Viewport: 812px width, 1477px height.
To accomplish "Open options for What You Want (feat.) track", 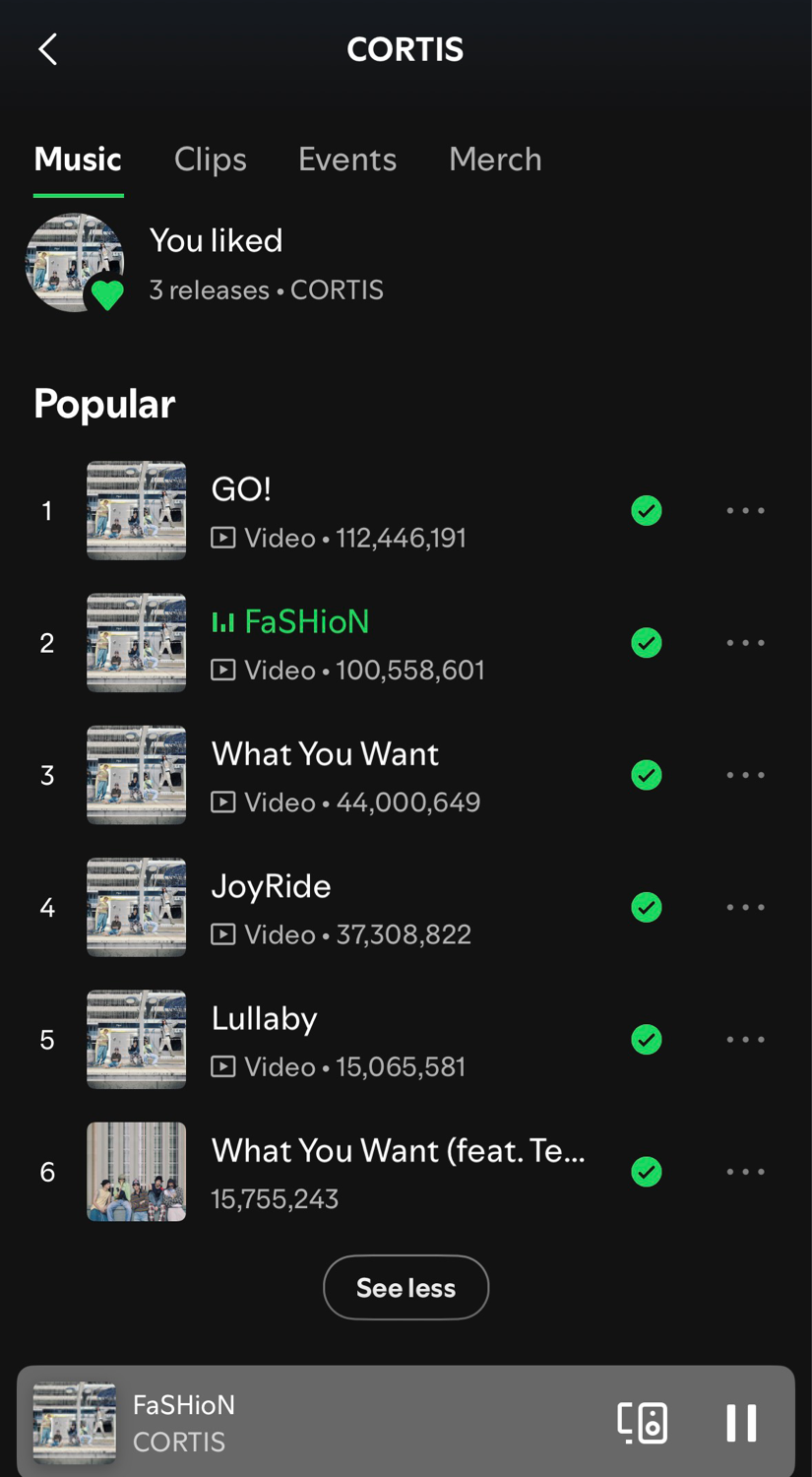I will click(x=745, y=1172).
